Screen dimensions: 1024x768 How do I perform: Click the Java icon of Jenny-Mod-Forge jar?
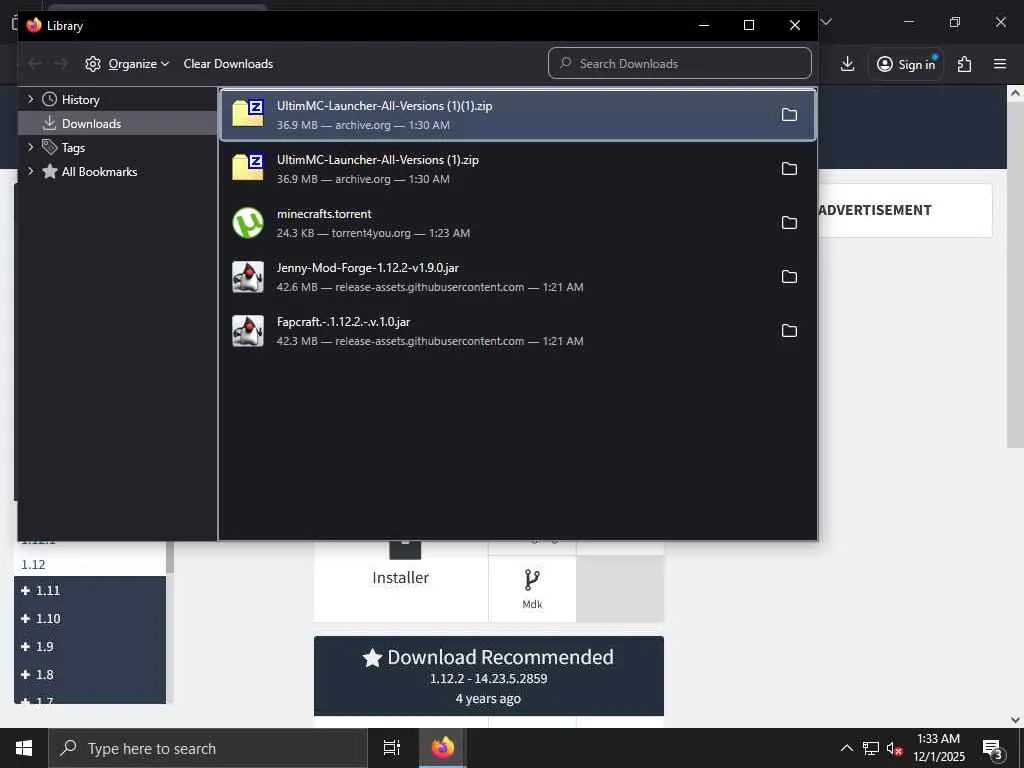pos(248,277)
